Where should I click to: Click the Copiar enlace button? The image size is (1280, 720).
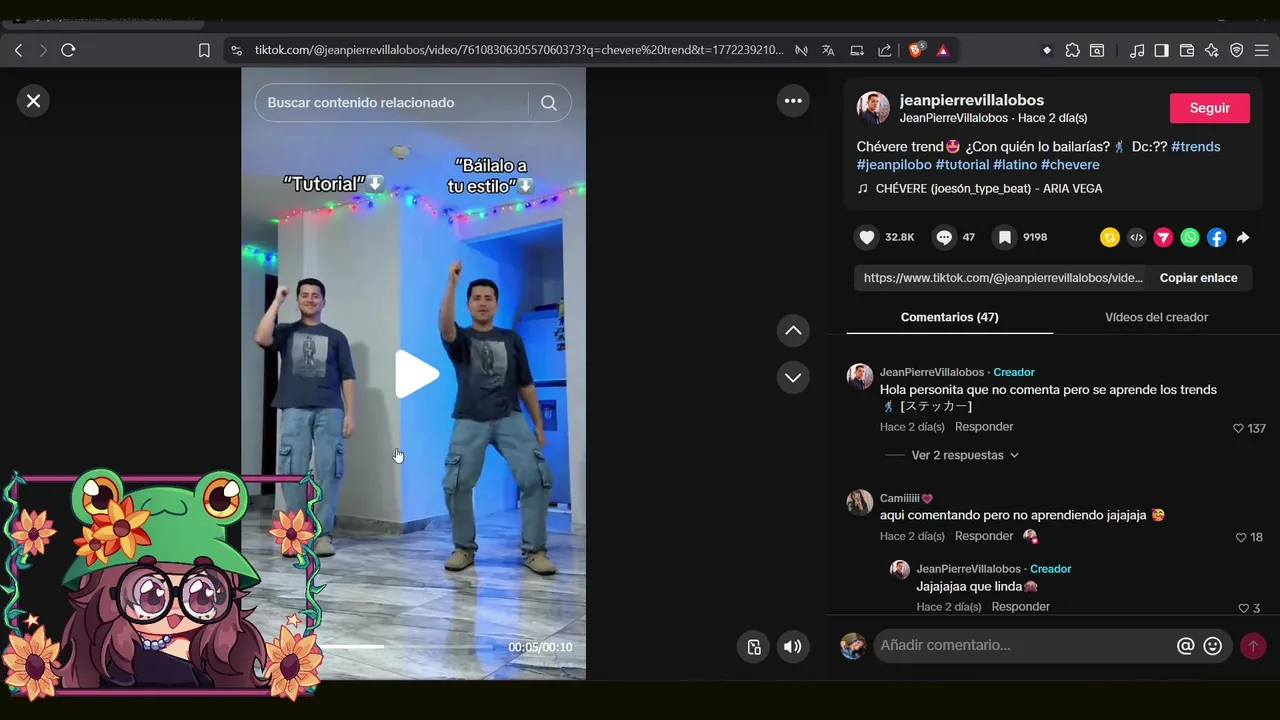[x=1198, y=278]
